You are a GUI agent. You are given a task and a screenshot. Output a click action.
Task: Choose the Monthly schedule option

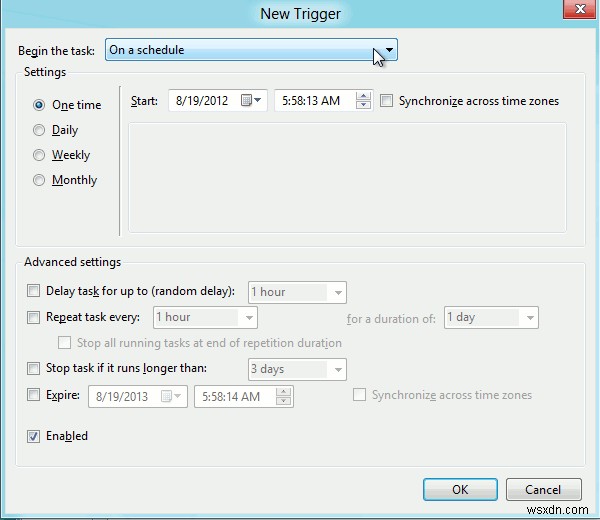pyautogui.click(x=39, y=180)
